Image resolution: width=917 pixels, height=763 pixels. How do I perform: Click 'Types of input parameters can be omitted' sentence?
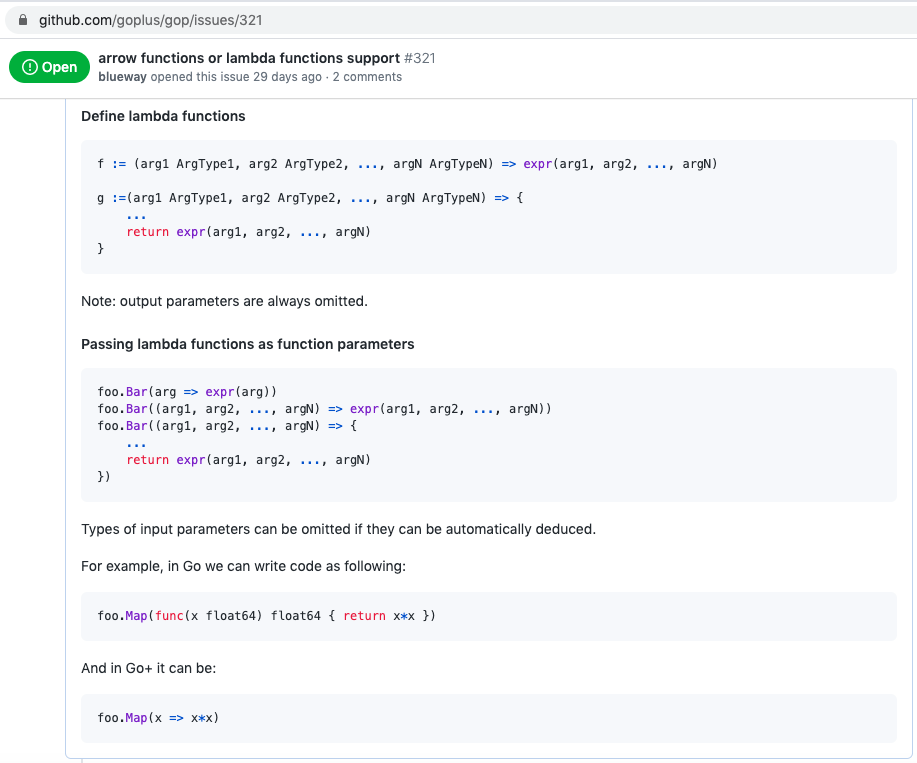pos(339,529)
